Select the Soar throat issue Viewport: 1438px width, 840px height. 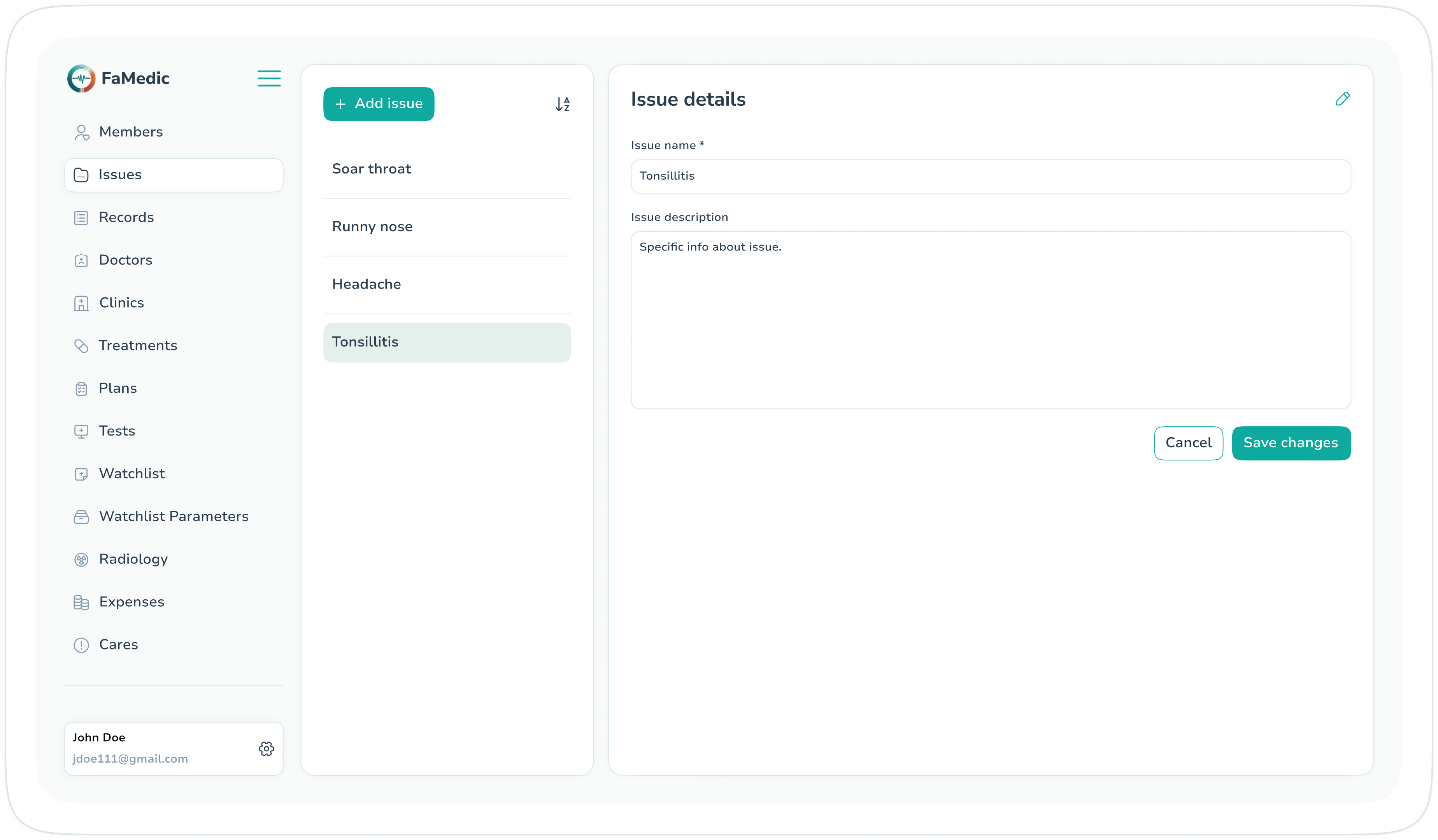point(447,170)
